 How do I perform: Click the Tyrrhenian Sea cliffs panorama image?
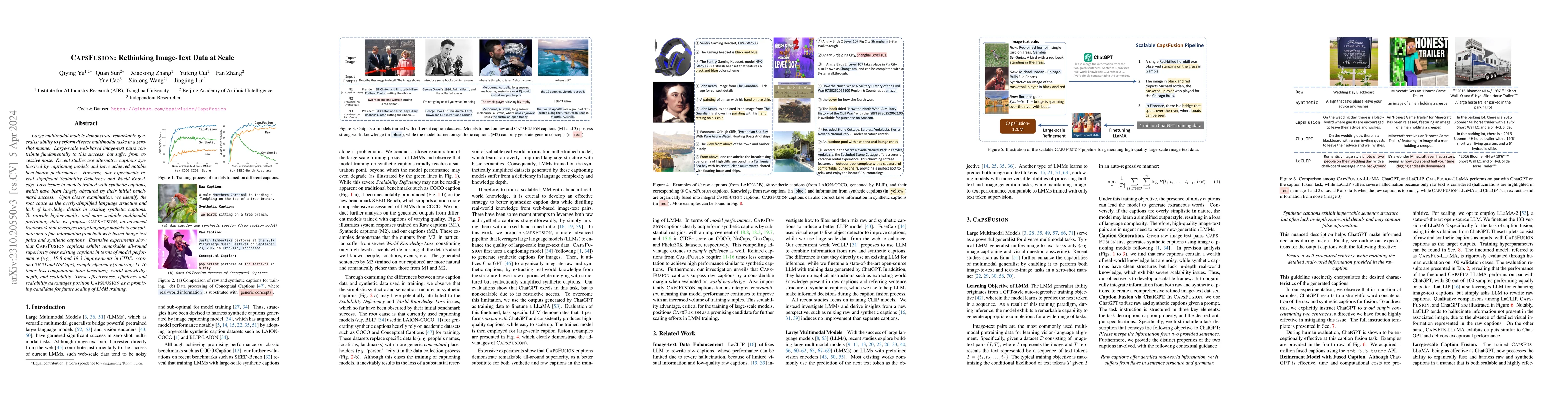pyautogui.click(x=673, y=151)
